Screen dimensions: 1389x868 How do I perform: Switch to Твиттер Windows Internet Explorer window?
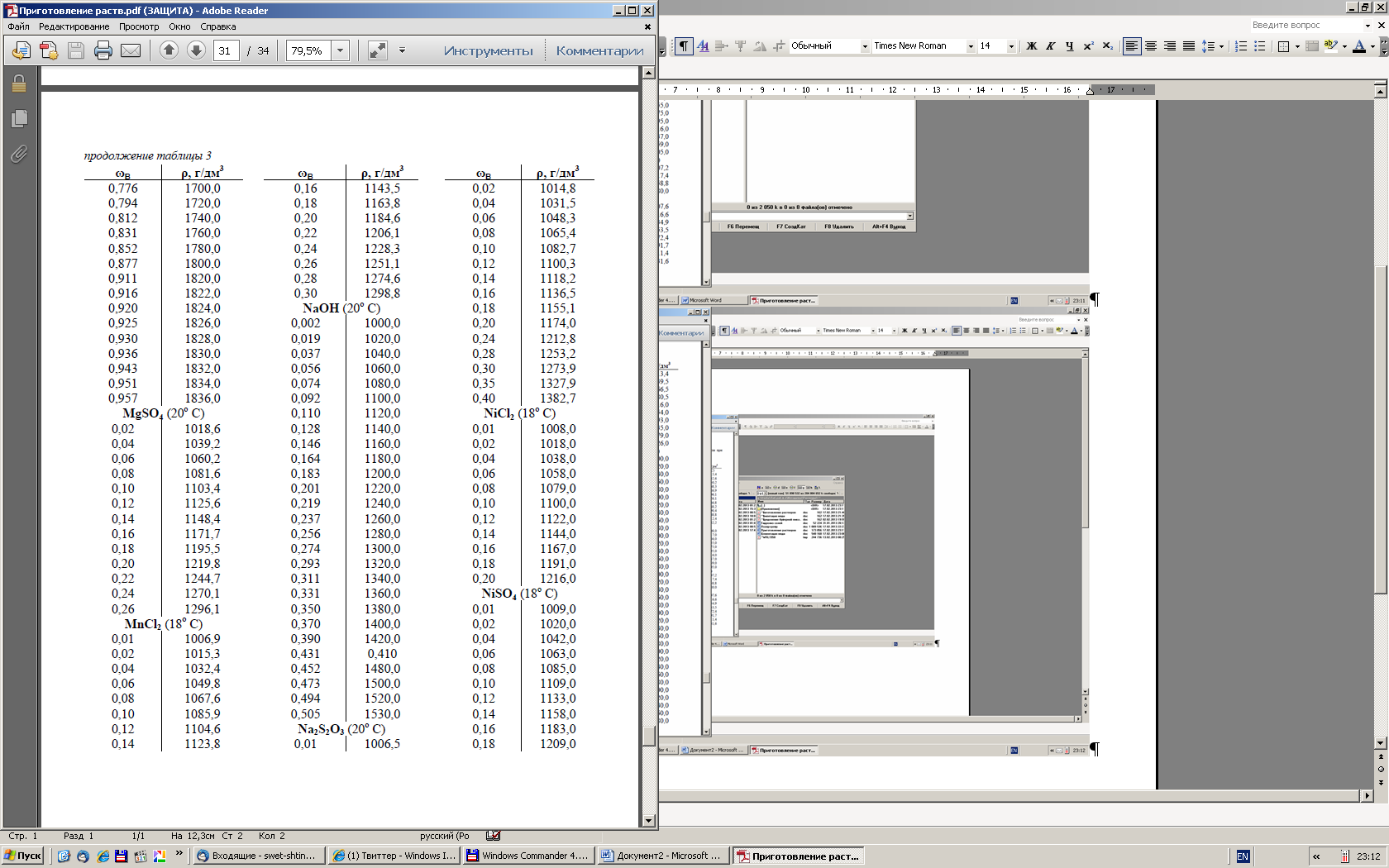394,856
